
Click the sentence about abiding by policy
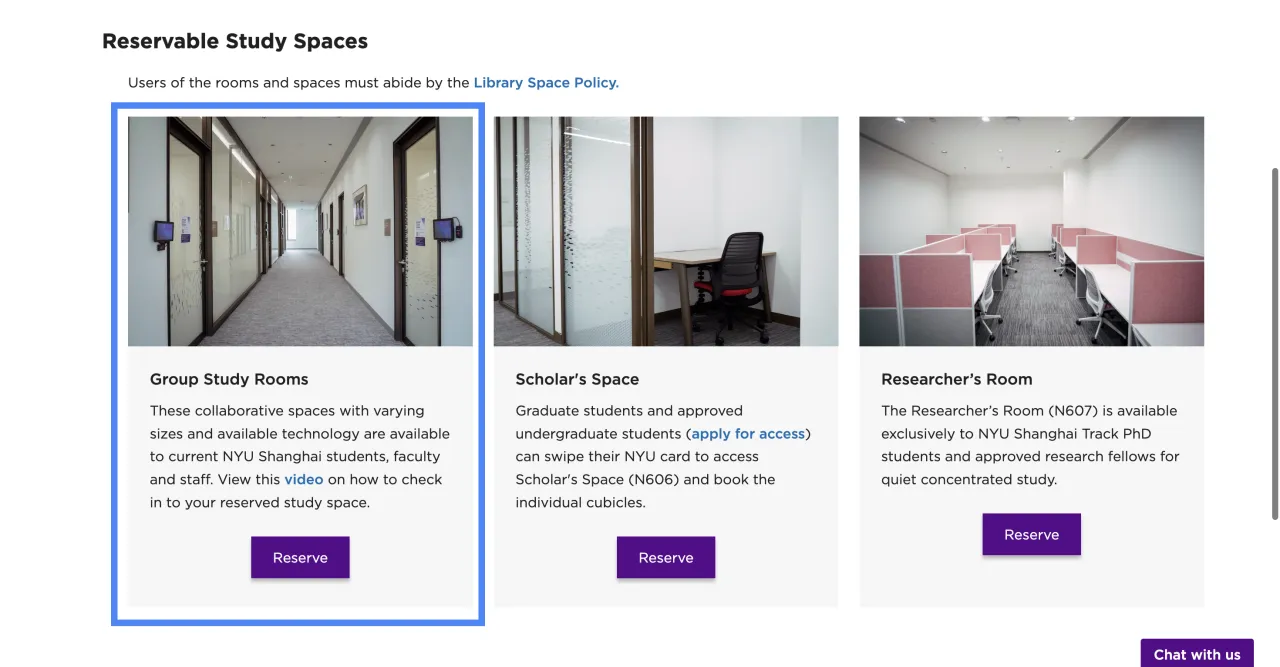pos(298,83)
